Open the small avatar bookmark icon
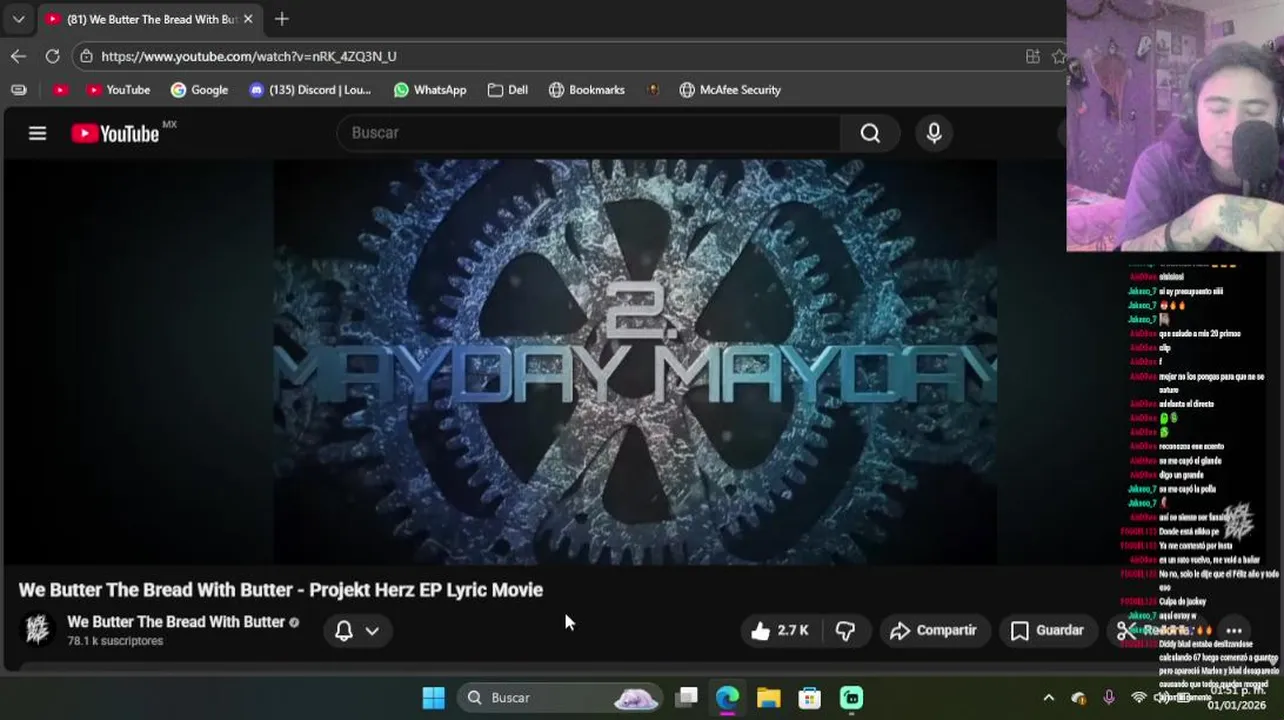The width and height of the screenshot is (1284, 720). [x=653, y=90]
